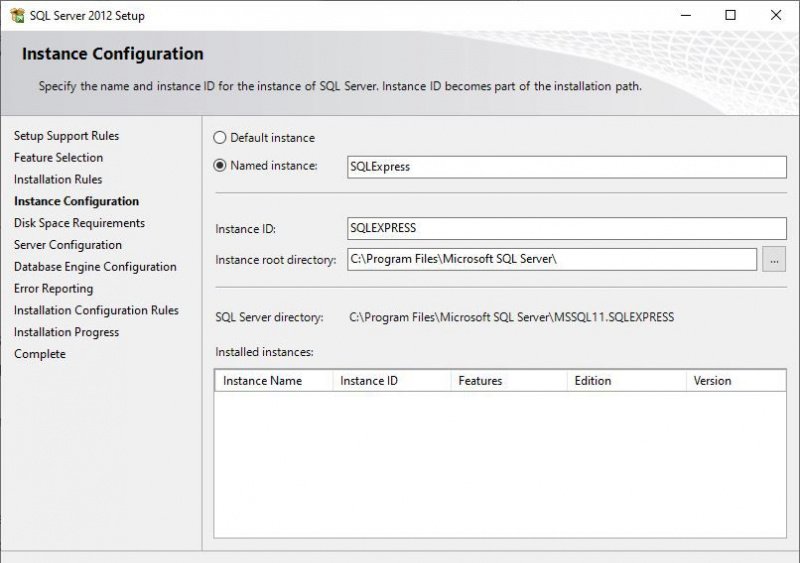800x563 pixels.
Task: Click the SQL Server Setup title icon
Action: click(x=17, y=15)
